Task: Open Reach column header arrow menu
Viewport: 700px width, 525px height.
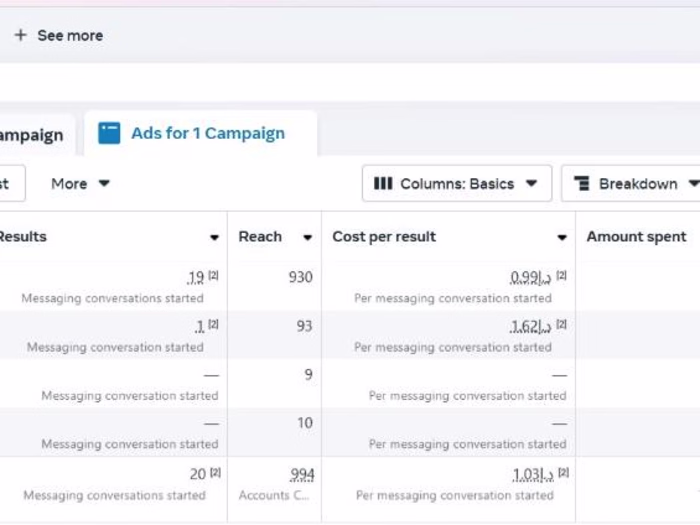Action: pos(308,238)
